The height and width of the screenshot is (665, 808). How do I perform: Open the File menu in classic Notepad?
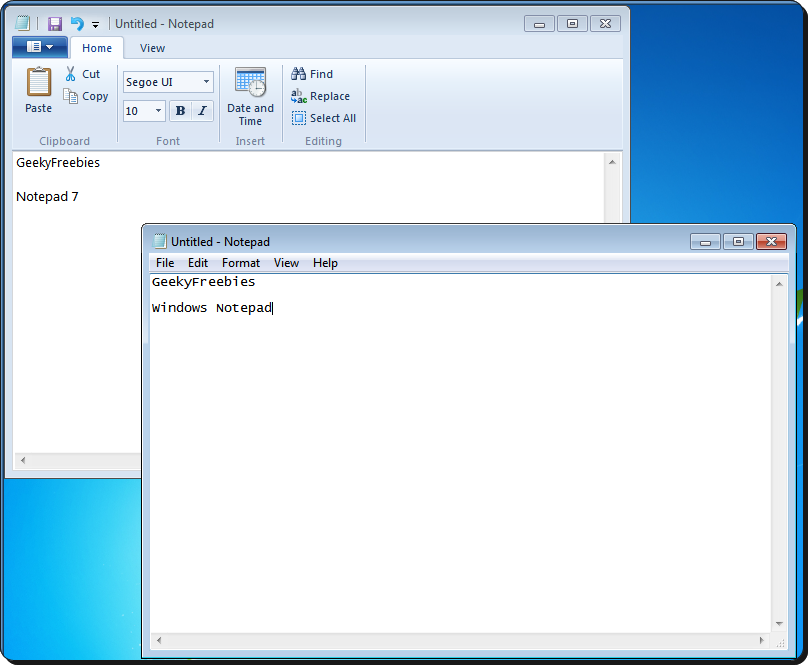tap(164, 262)
